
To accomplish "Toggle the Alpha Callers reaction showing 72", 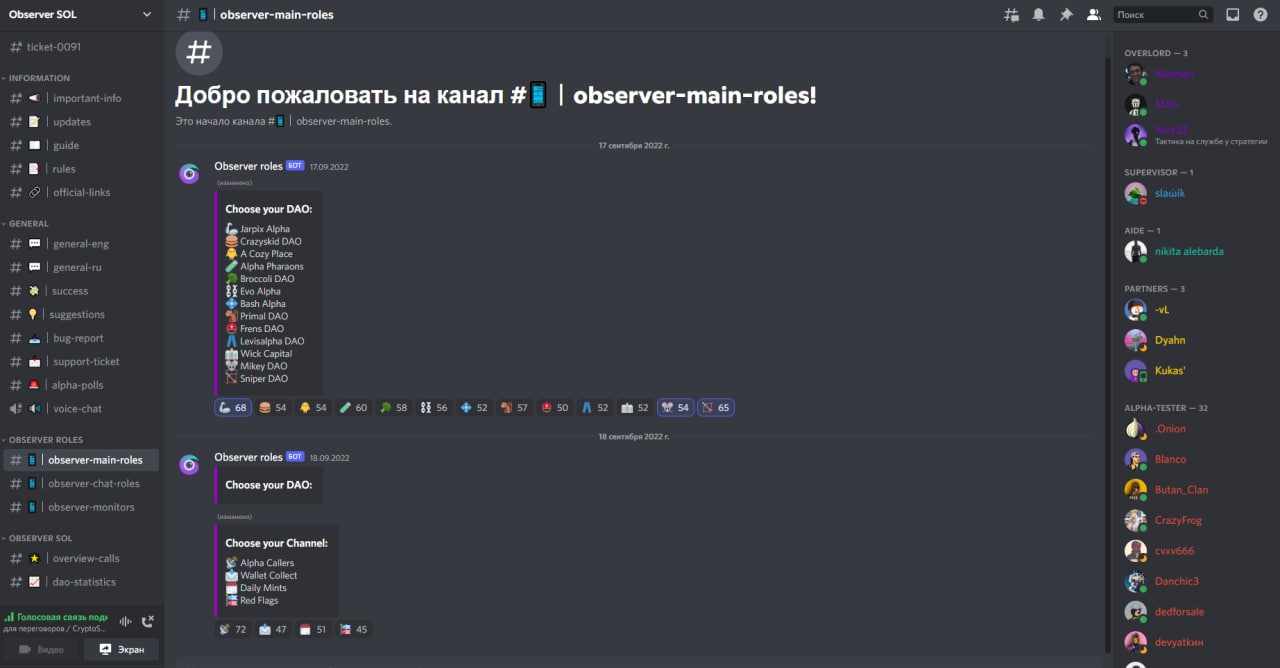I will pos(233,630).
